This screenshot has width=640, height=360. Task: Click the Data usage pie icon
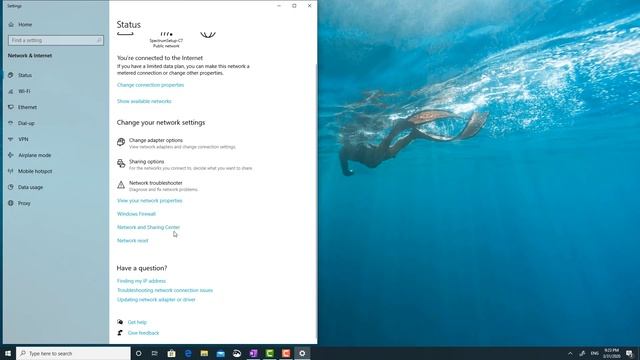(x=11, y=187)
